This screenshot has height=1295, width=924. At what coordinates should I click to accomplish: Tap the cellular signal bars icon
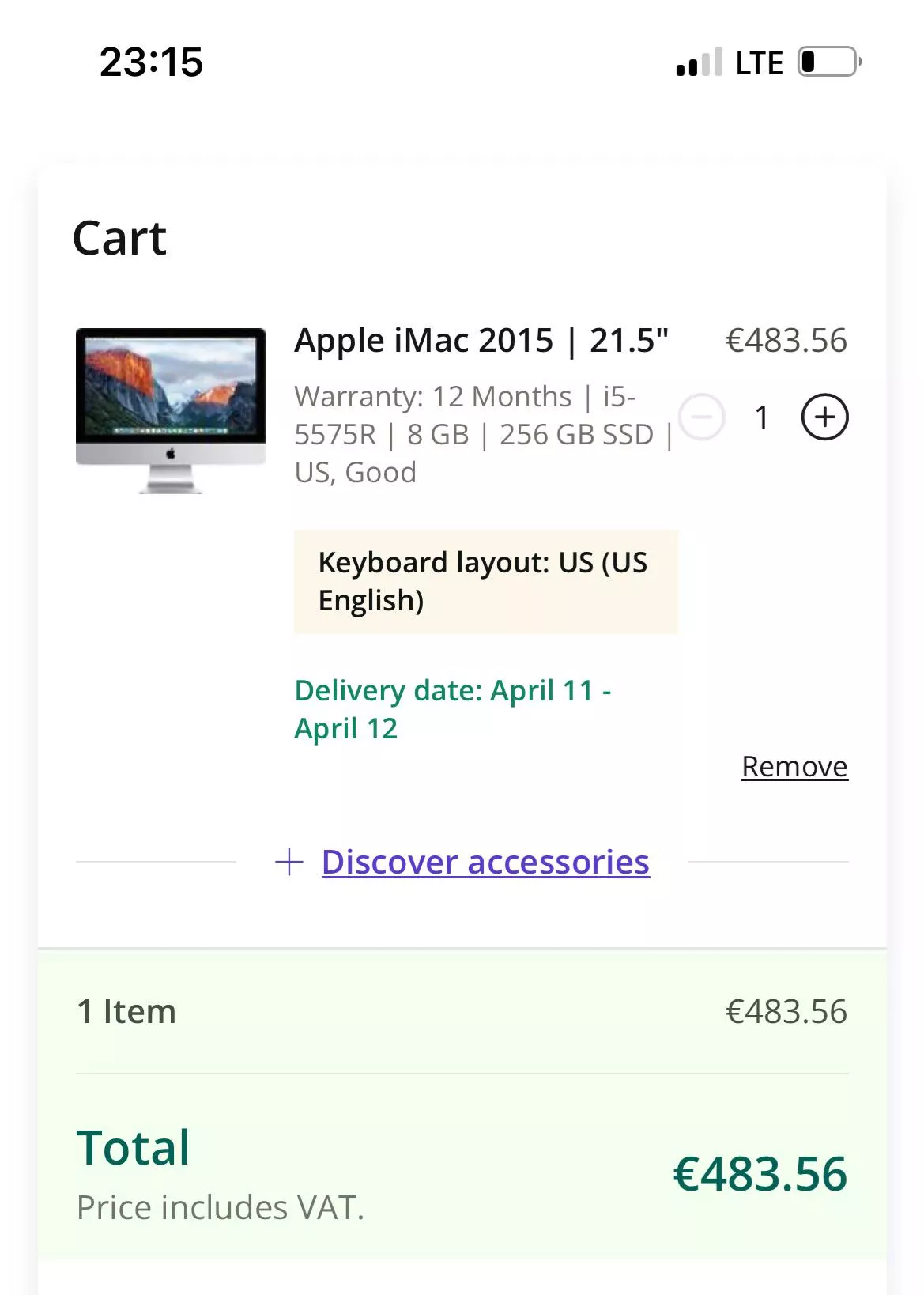[x=699, y=62]
